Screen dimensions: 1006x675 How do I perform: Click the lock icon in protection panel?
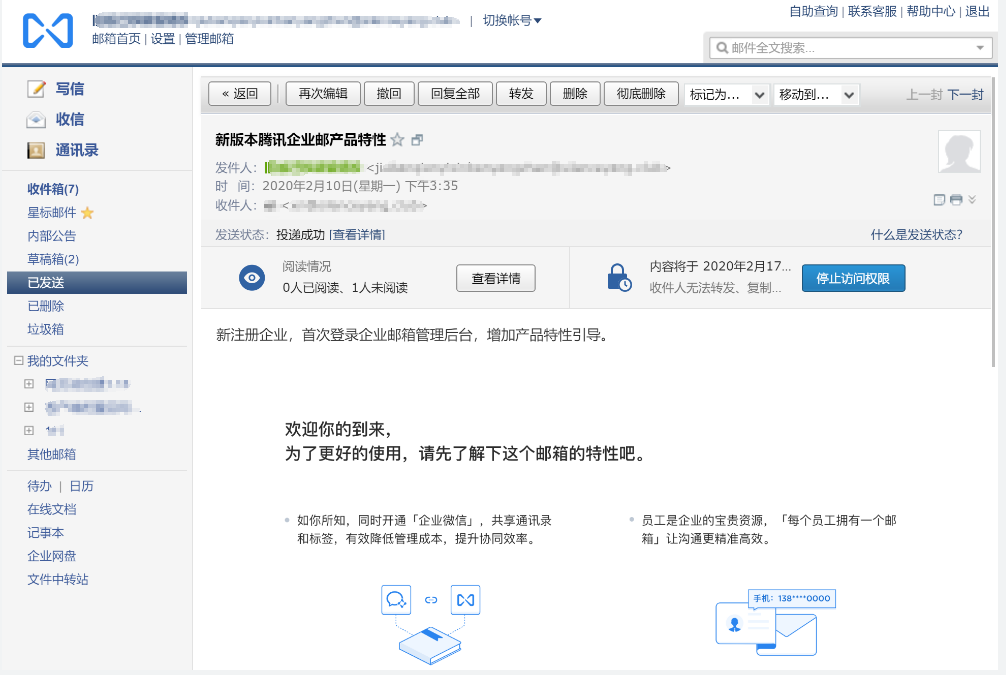622,278
